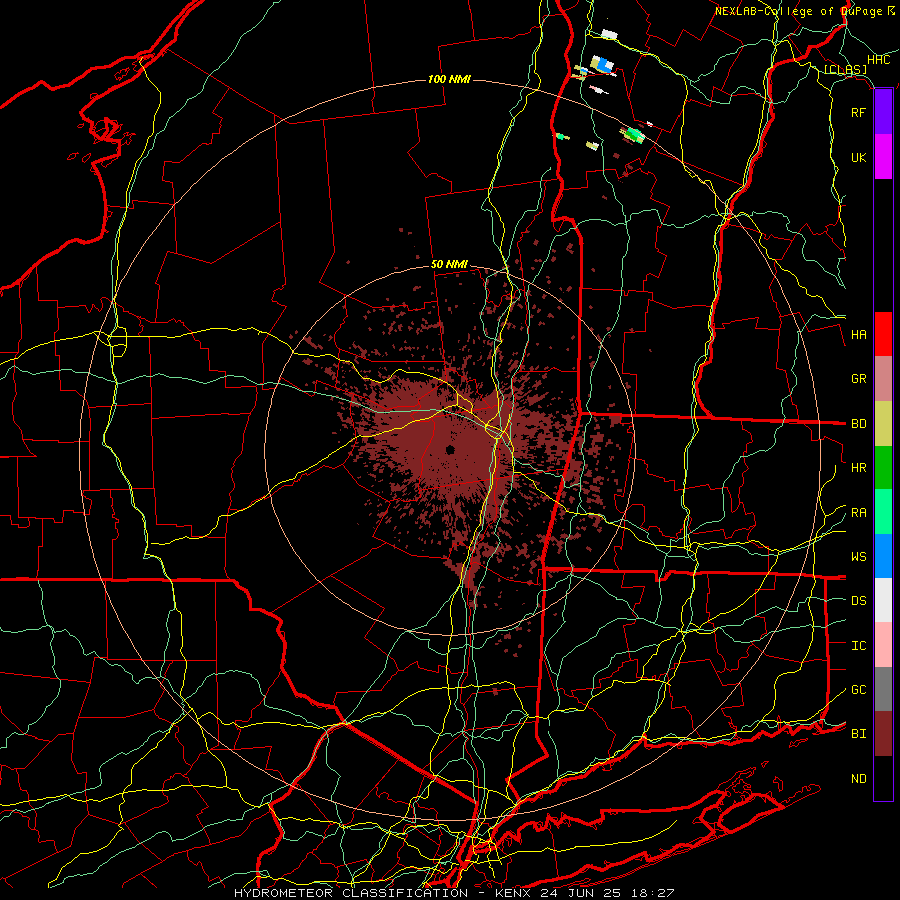The image size is (900, 900).
Task: Click the GC legend label
Action: tap(859, 689)
